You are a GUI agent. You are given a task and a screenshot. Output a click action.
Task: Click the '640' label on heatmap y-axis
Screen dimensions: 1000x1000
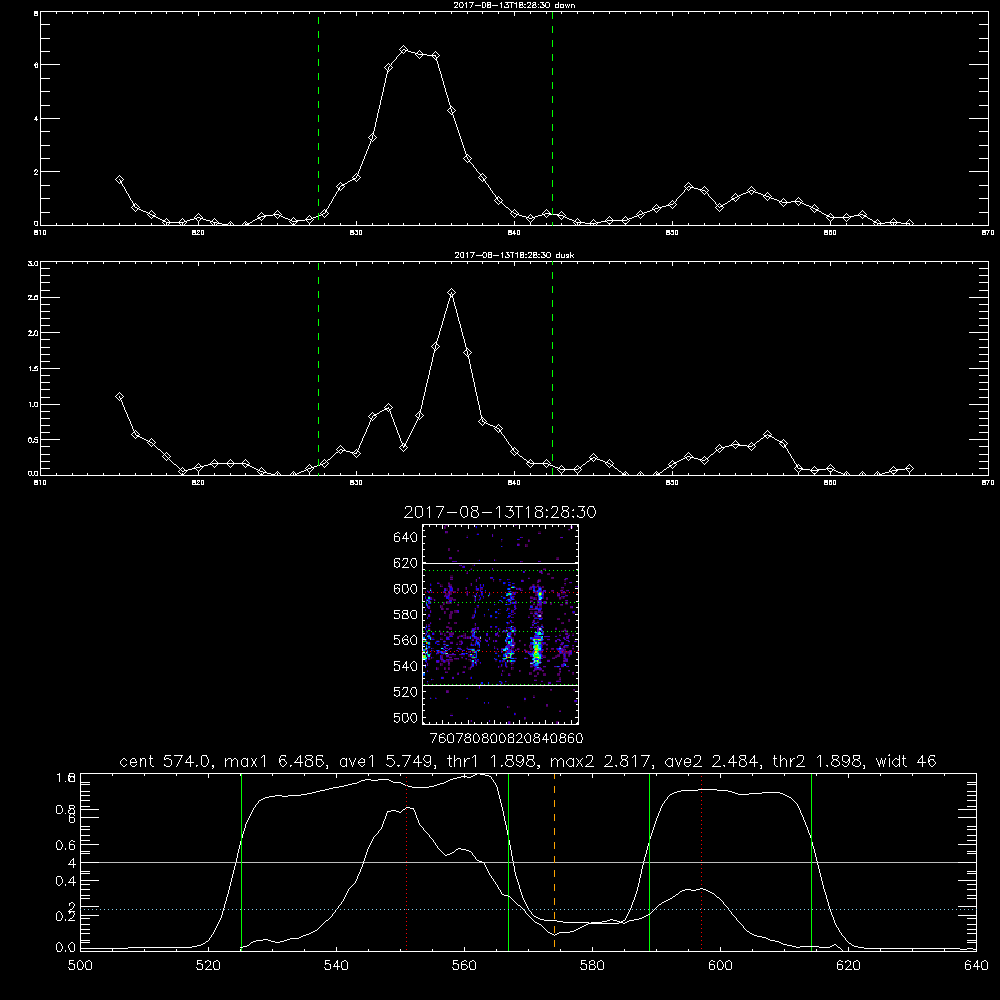point(406,538)
